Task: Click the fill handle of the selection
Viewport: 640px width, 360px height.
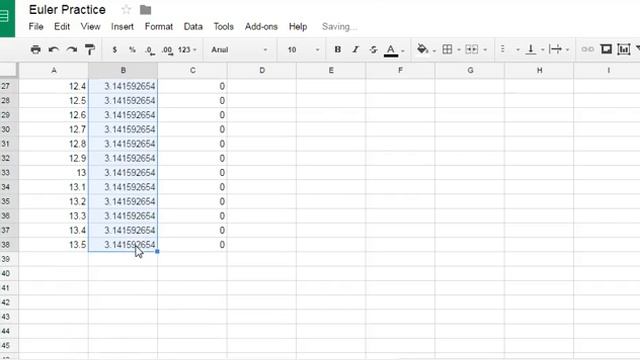Action: (157, 251)
